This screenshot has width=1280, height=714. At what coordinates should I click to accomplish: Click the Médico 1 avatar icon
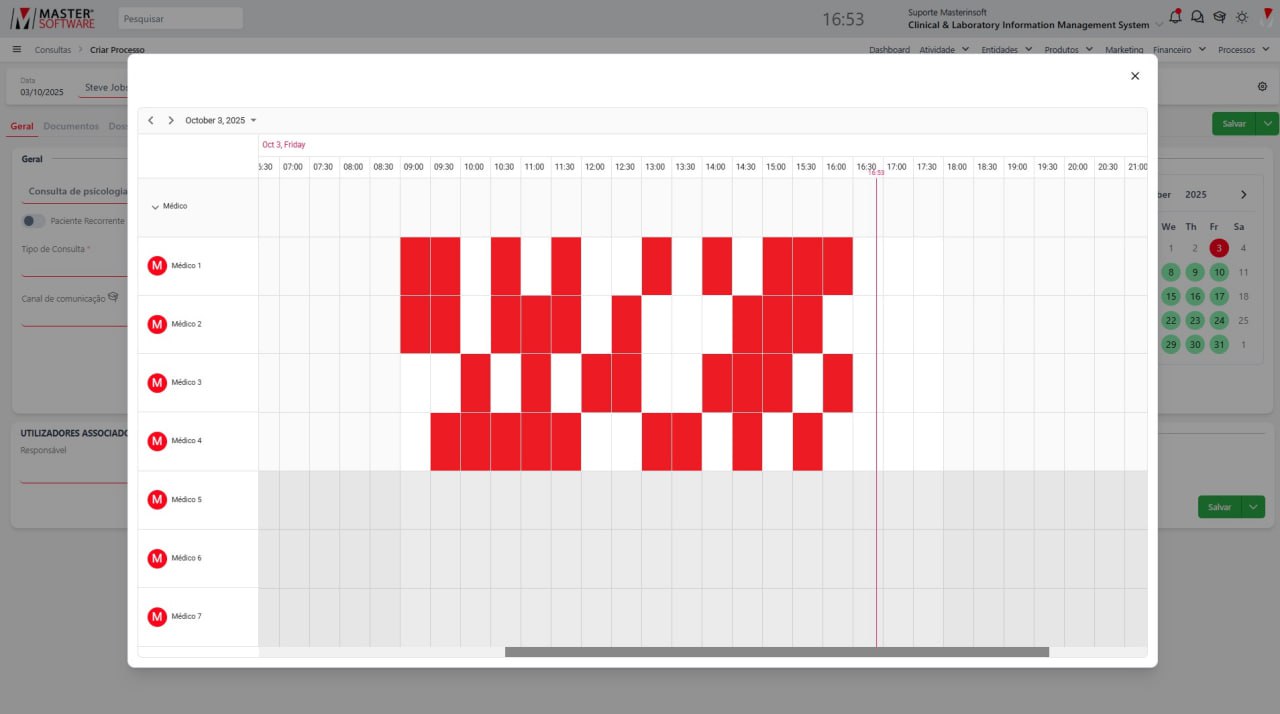157,266
